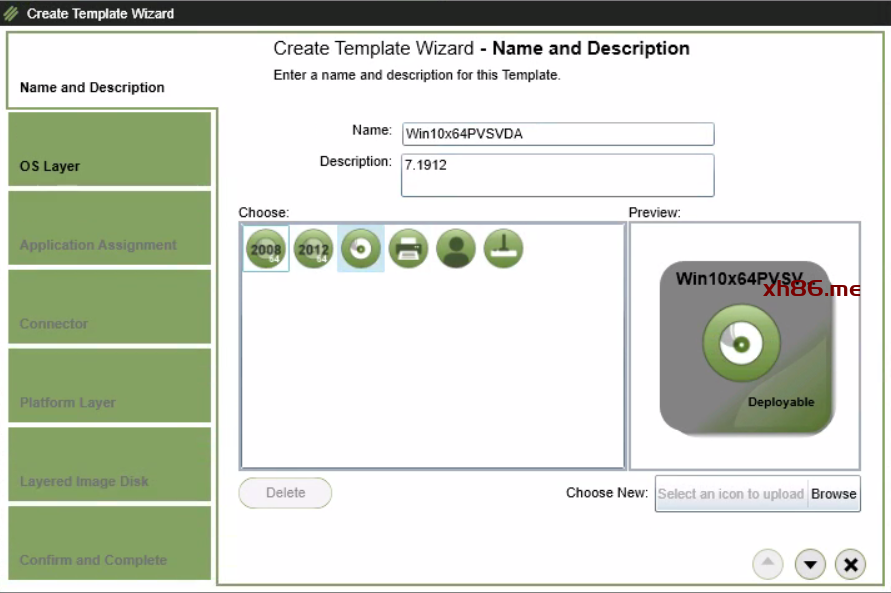Screen dimensions: 891x593
Task: Select the 2008 64-bit icon
Action: pos(265,249)
